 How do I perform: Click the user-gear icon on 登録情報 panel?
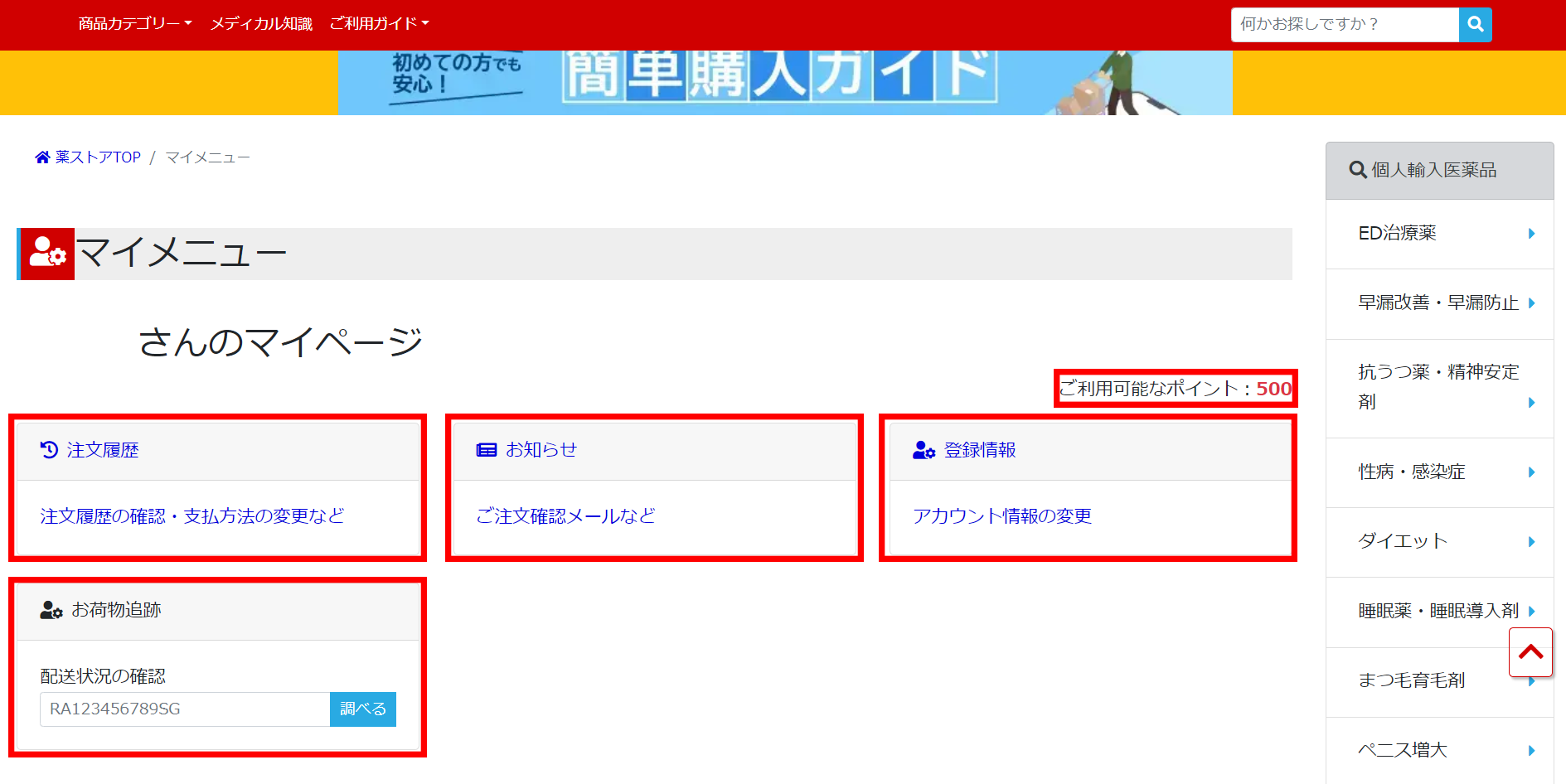pyautogui.click(x=922, y=450)
